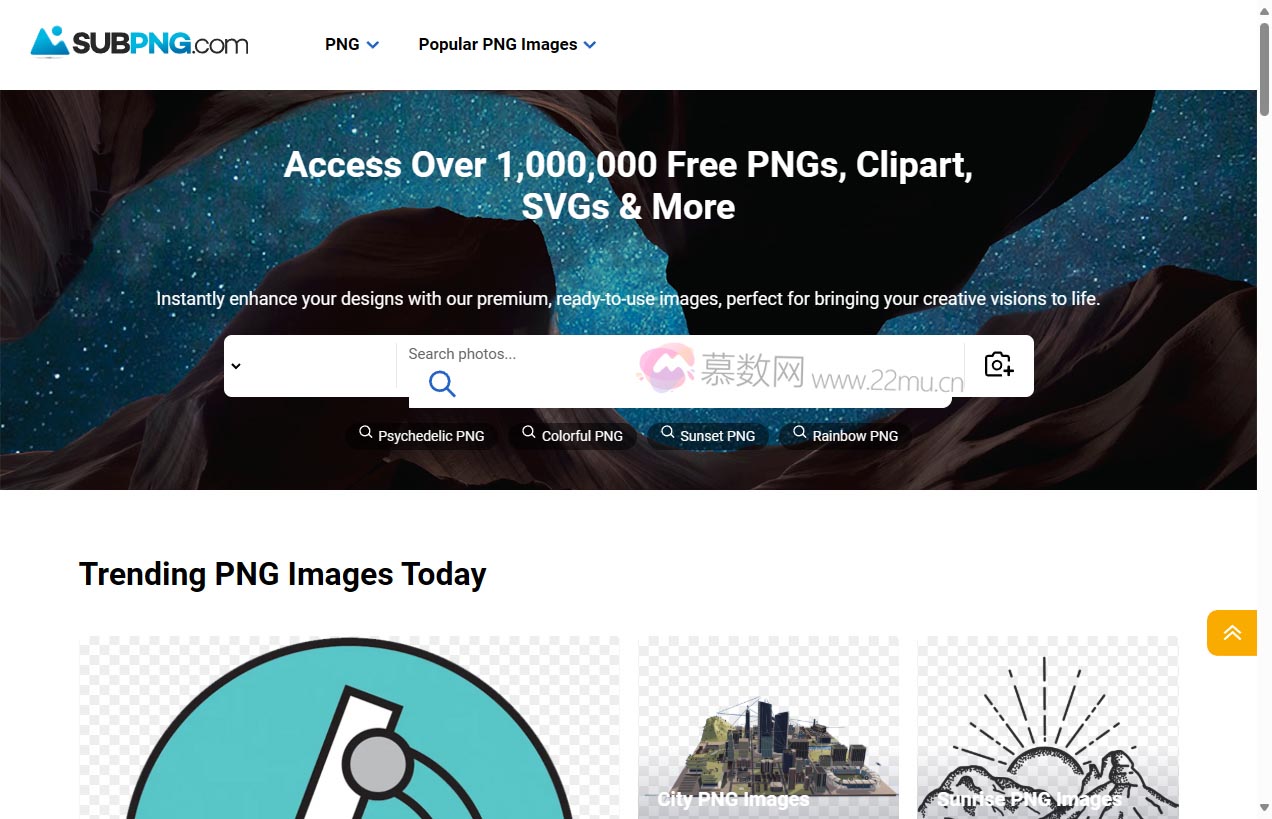Viewport: 1272px width, 819px height.
Task: Click the SUBPNG.com logo
Action: 139,43
